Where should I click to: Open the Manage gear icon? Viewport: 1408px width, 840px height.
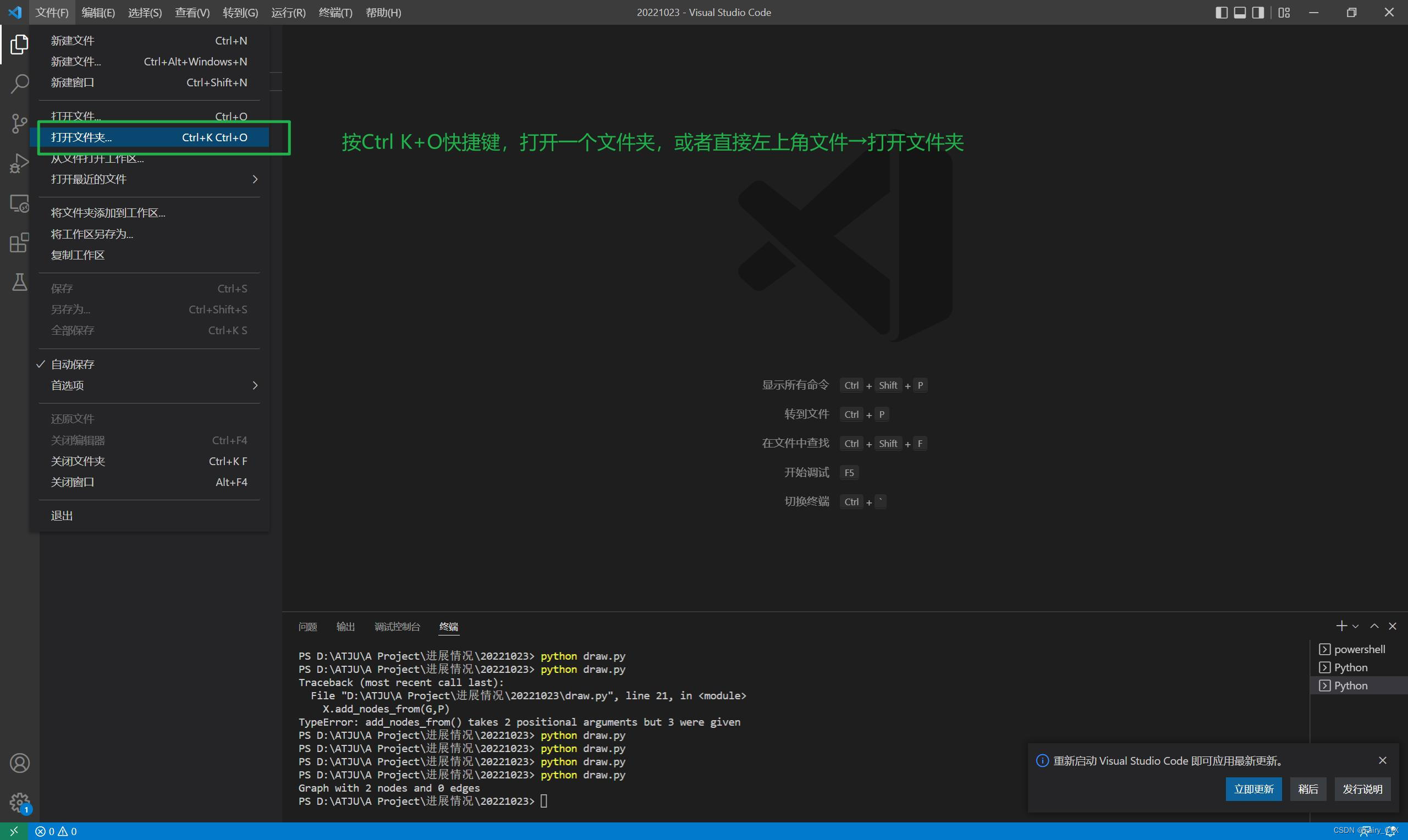19,802
